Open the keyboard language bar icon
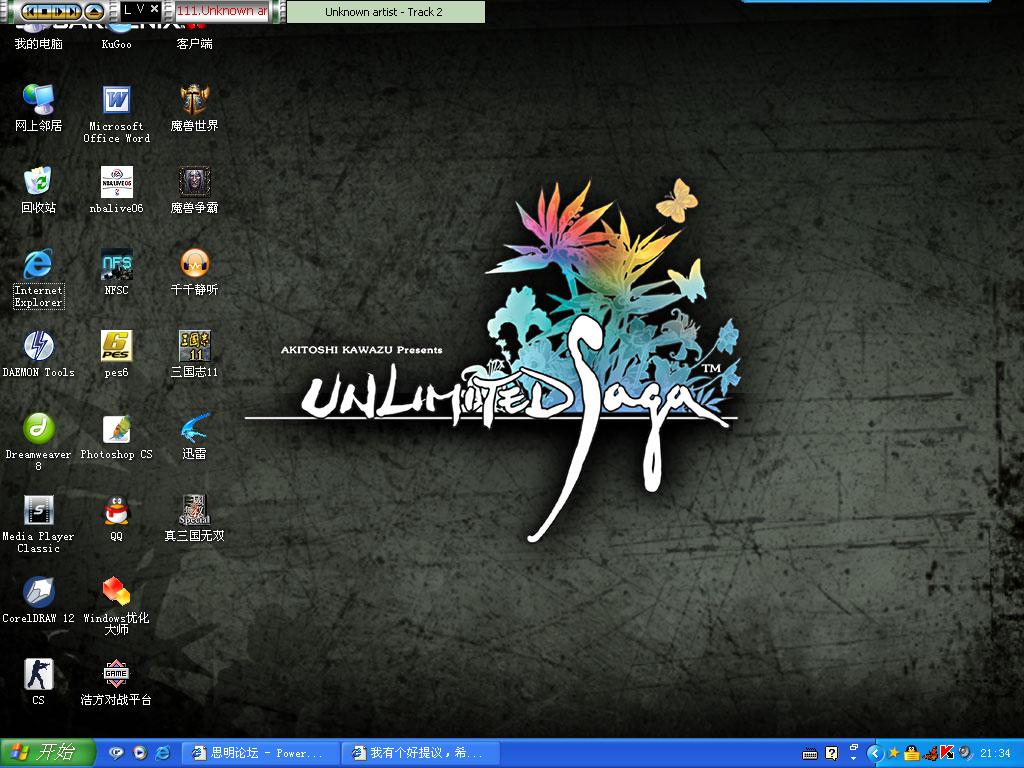1024x768 pixels. pyautogui.click(x=810, y=754)
